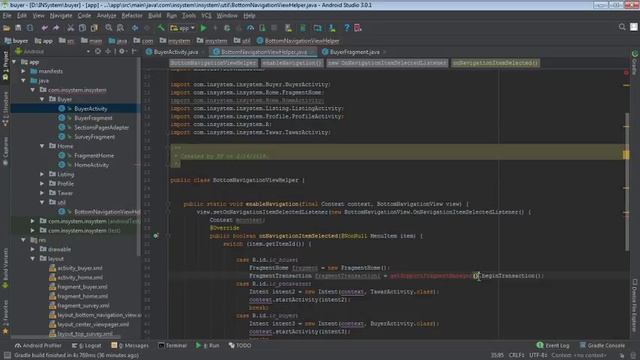
Task: Click the SDK Manager android icon
Action: tap(332, 28)
